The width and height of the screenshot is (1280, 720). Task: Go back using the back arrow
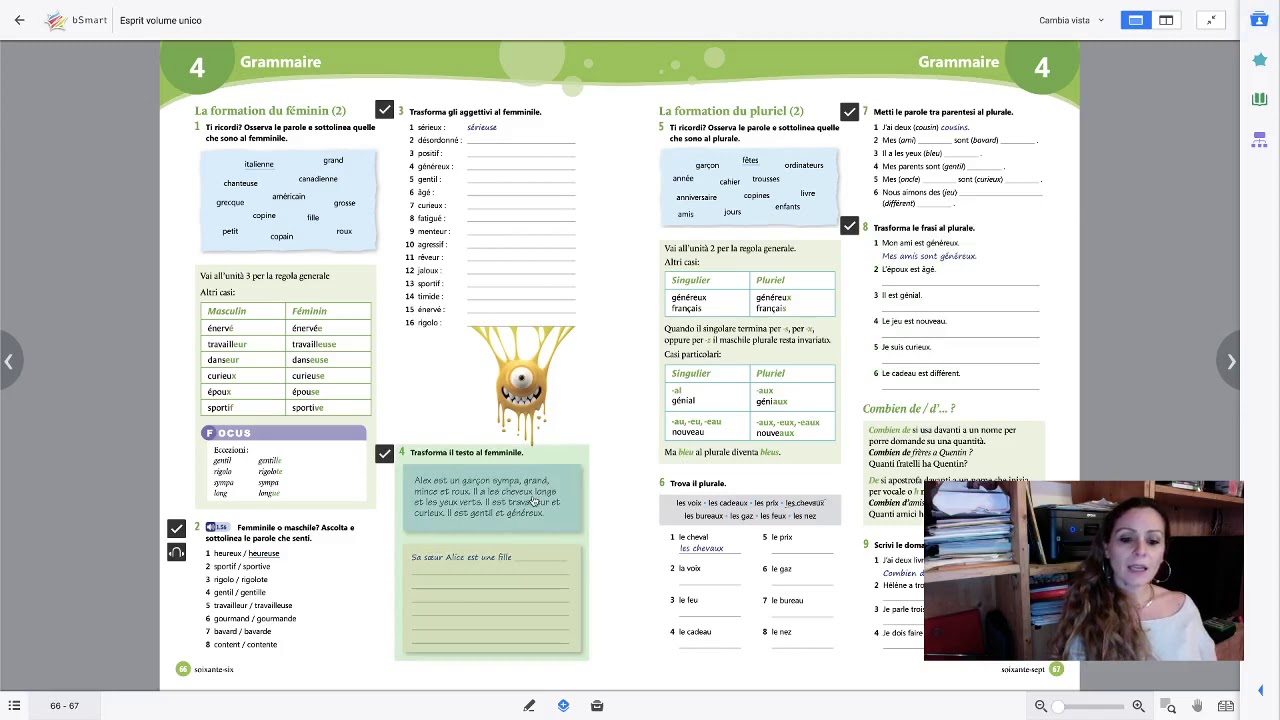coord(19,20)
